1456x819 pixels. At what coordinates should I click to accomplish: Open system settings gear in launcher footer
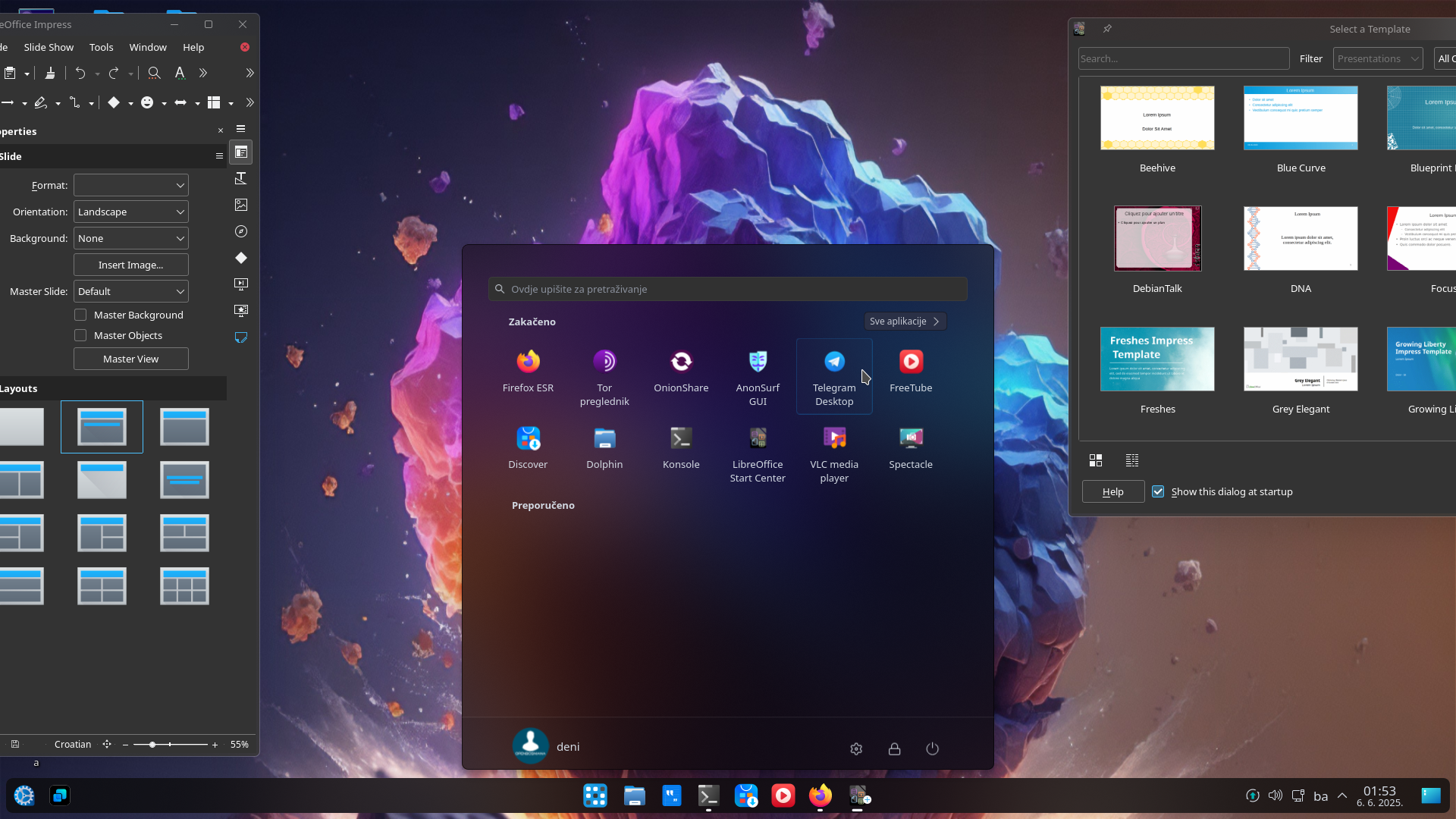(856, 748)
